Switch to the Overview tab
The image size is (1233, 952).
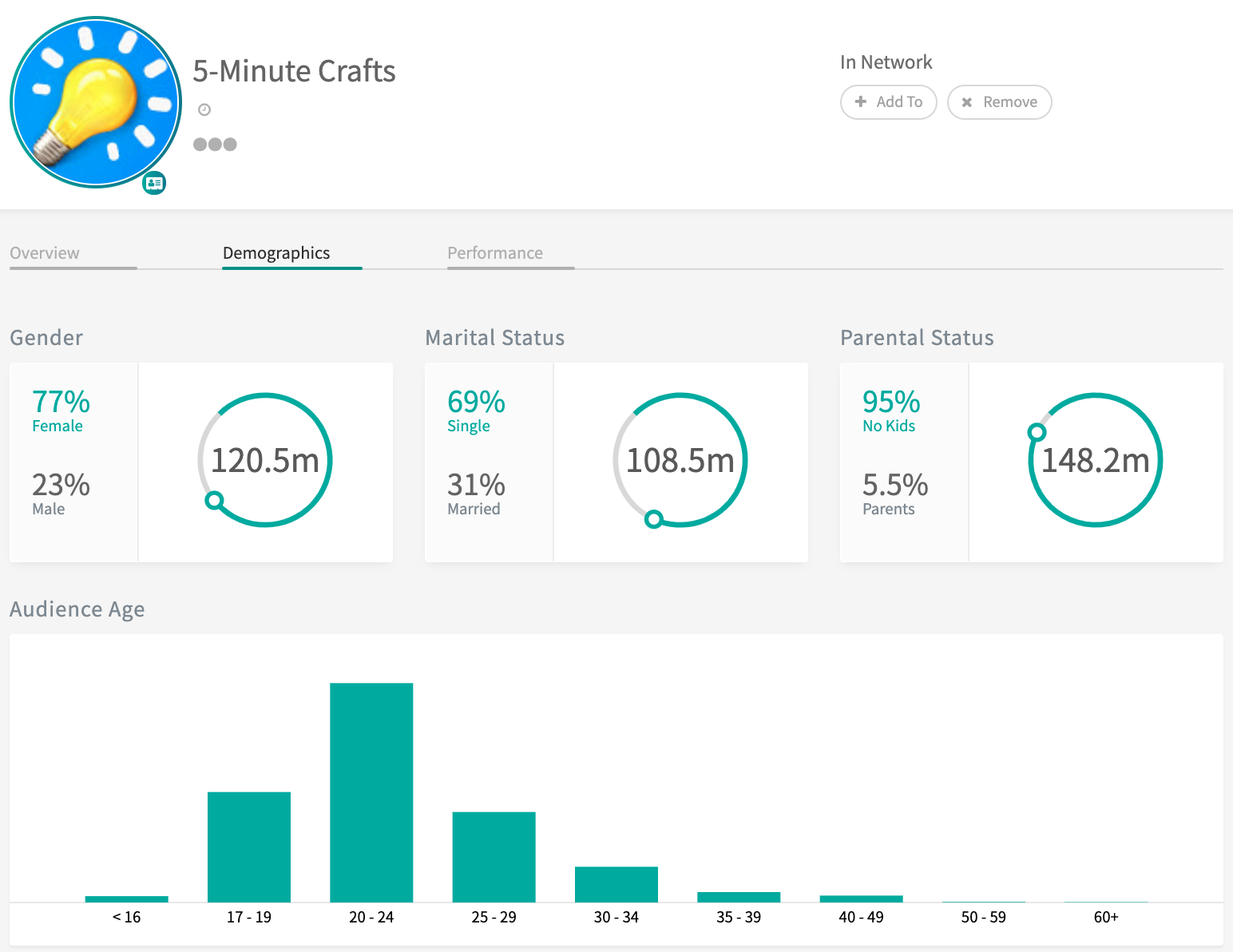click(x=45, y=253)
